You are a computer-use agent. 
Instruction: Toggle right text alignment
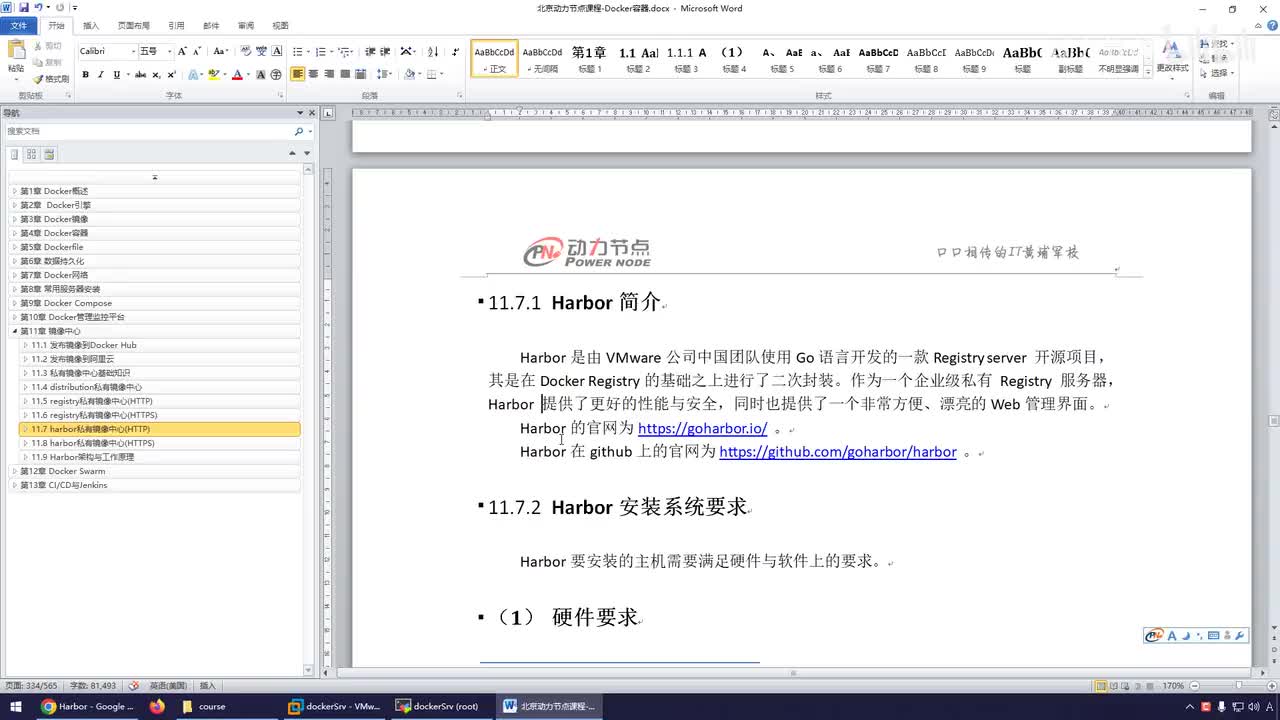[x=329, y=74]
